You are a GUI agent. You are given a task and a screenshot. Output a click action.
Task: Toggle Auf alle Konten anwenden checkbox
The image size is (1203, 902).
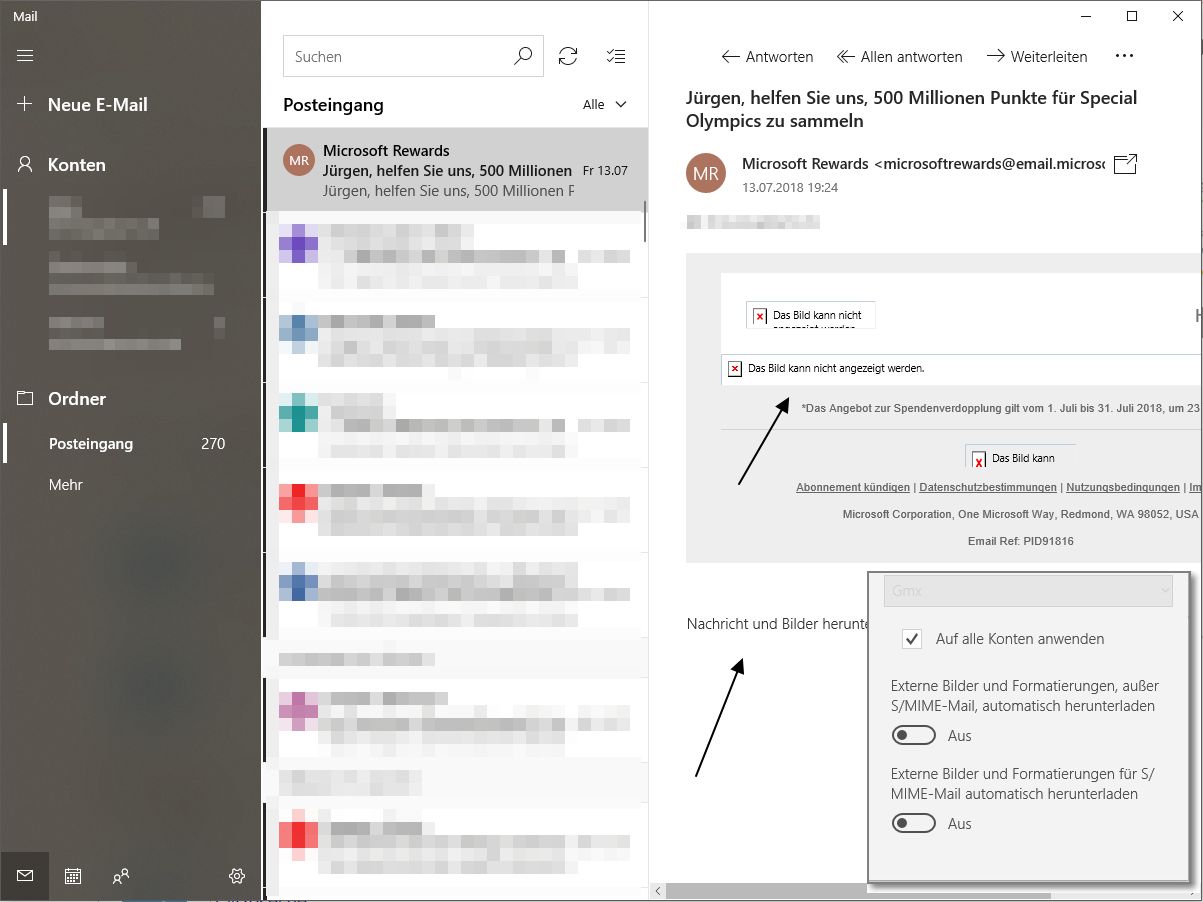click(912, 639)
